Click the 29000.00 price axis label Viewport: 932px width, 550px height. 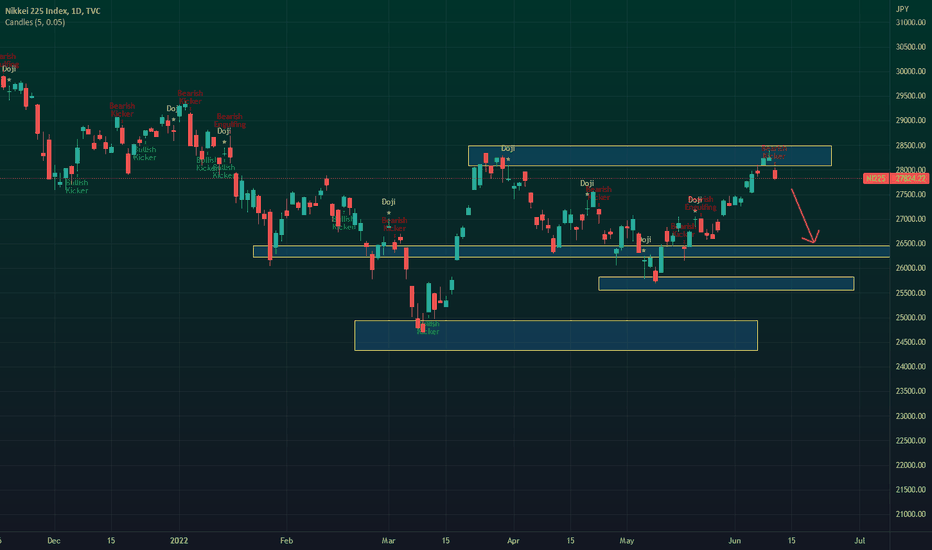click(911, 121)
